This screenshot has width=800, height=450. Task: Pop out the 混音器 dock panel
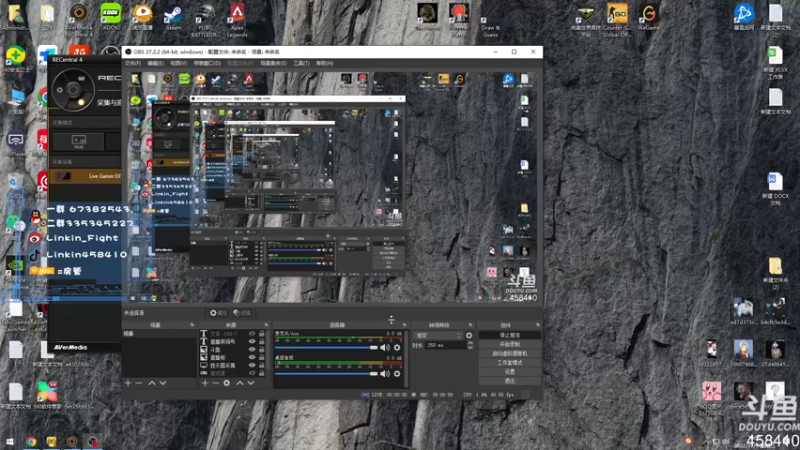[405, 325]
